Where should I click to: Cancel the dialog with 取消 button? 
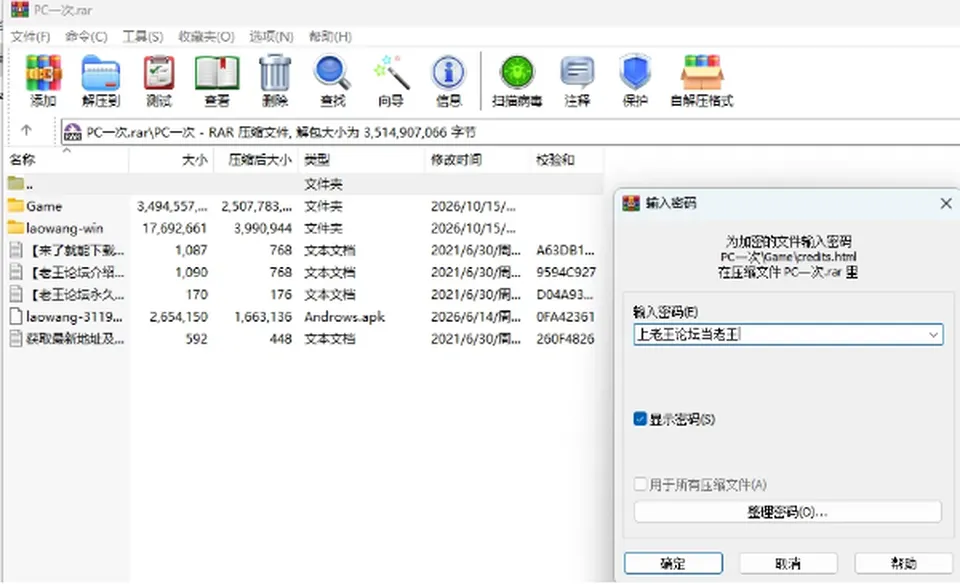pyautogui.click(x=788, y=563)
